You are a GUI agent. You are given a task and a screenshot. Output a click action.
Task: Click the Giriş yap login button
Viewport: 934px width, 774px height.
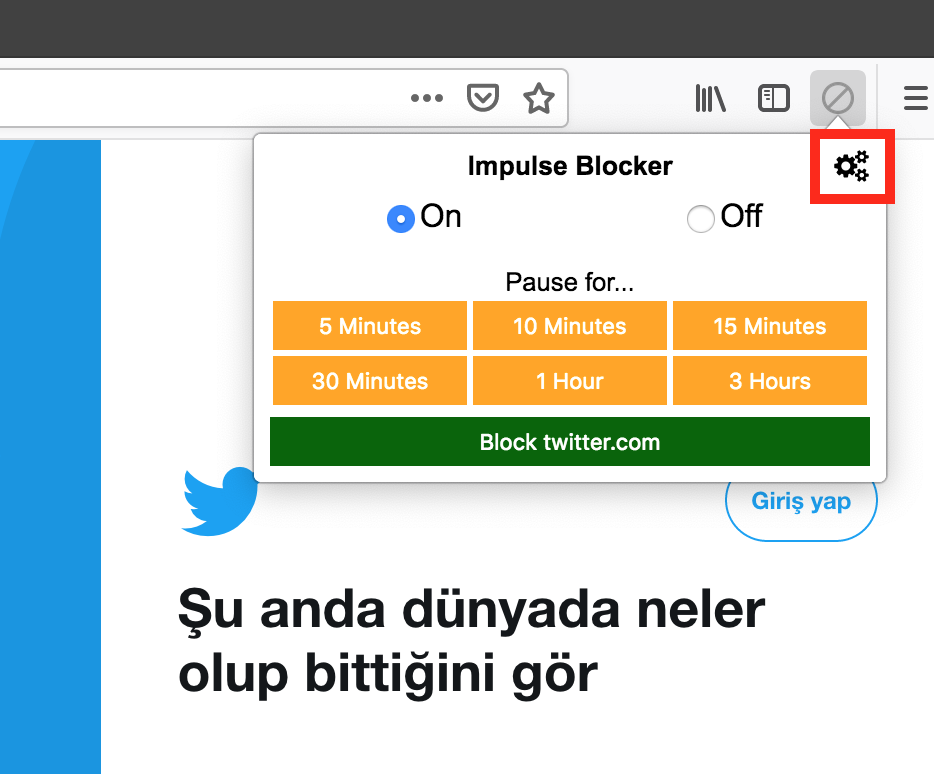(801, 502)
